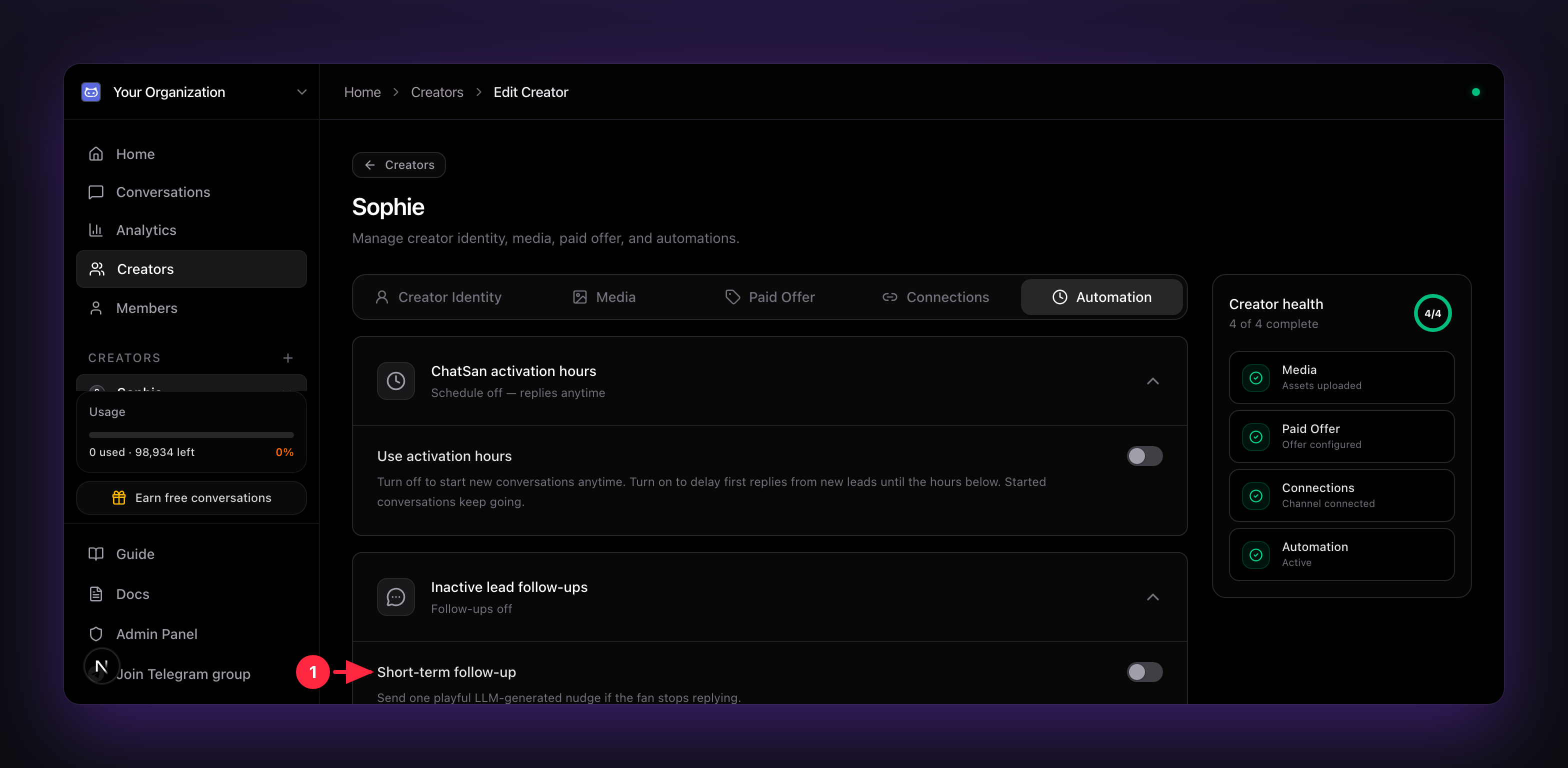Click the Home house icon in sidebar
The width and height of the screenshot is (1568, 768).
coord(95,154)
